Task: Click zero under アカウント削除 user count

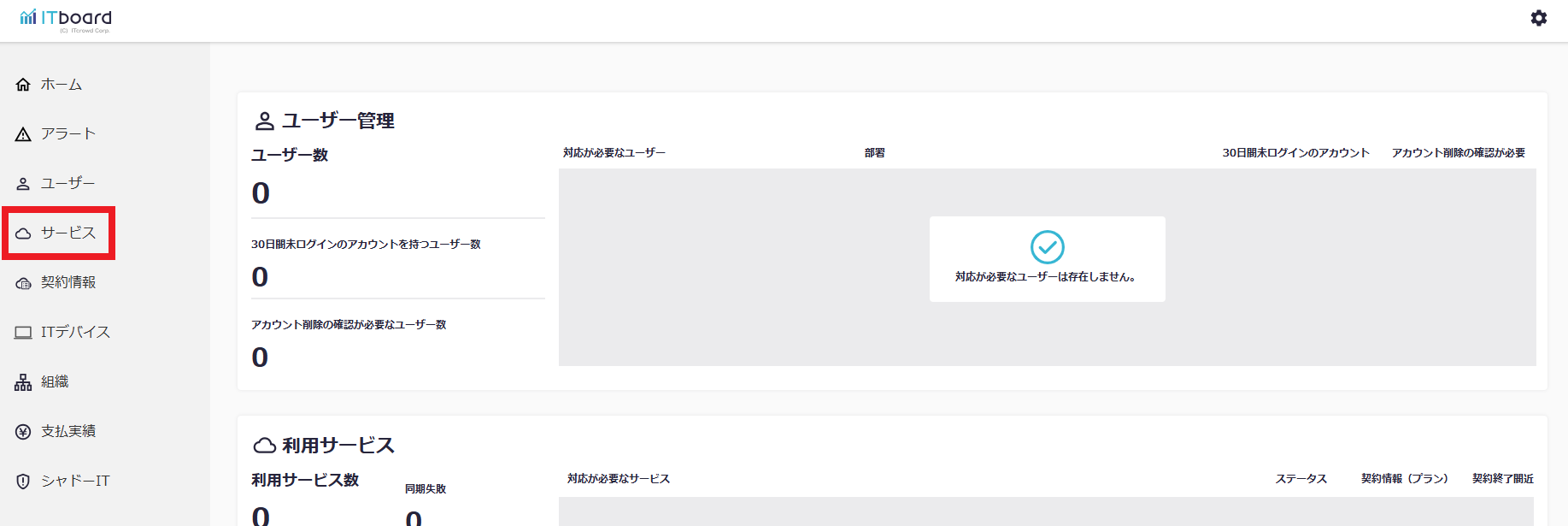Action: pyautogui.click(x=261, y=358)
